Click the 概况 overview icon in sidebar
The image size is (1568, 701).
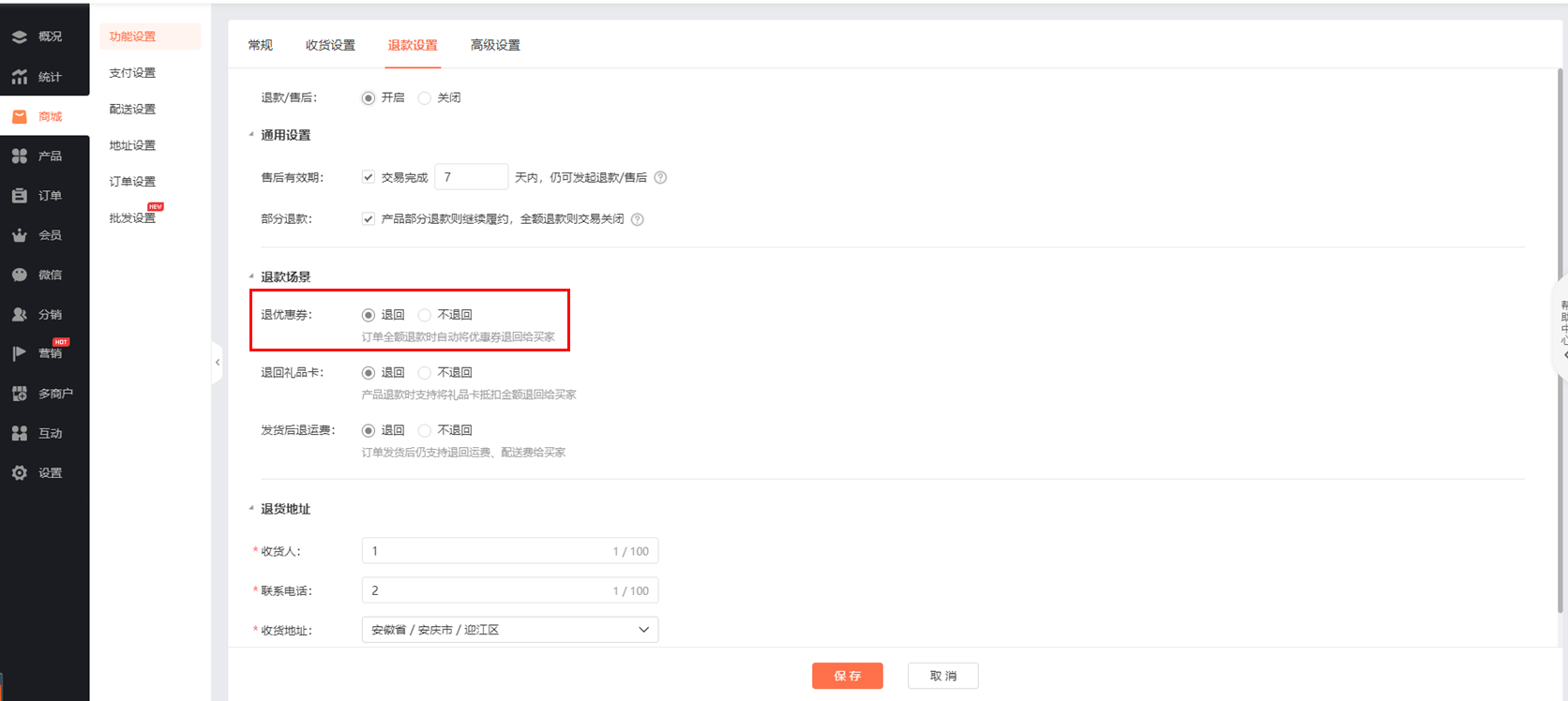[x=19, y=37]
